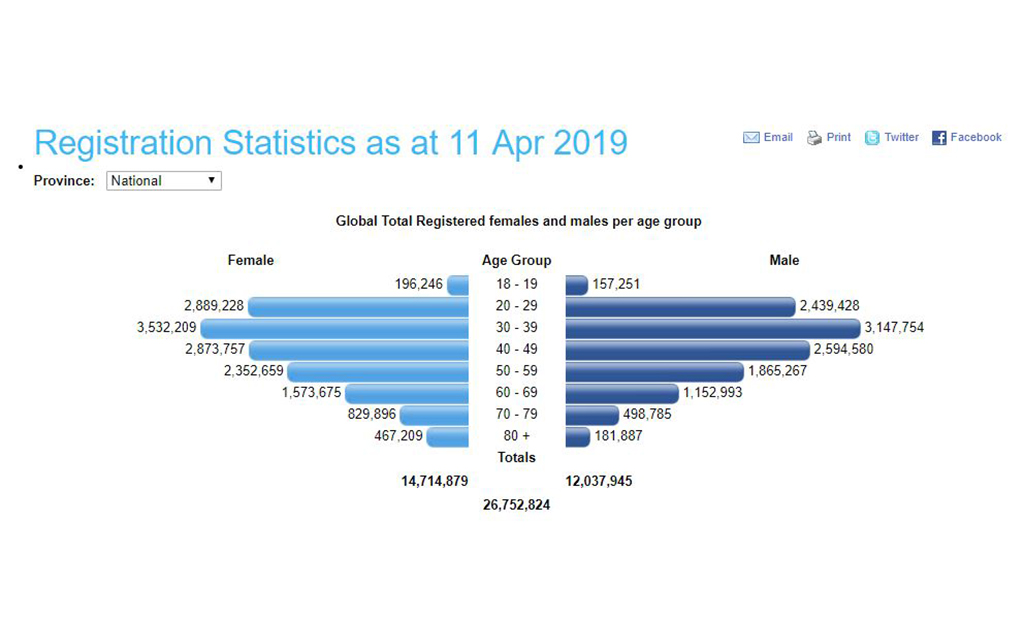Open the Twitter share link text

(x=901, y=137)
